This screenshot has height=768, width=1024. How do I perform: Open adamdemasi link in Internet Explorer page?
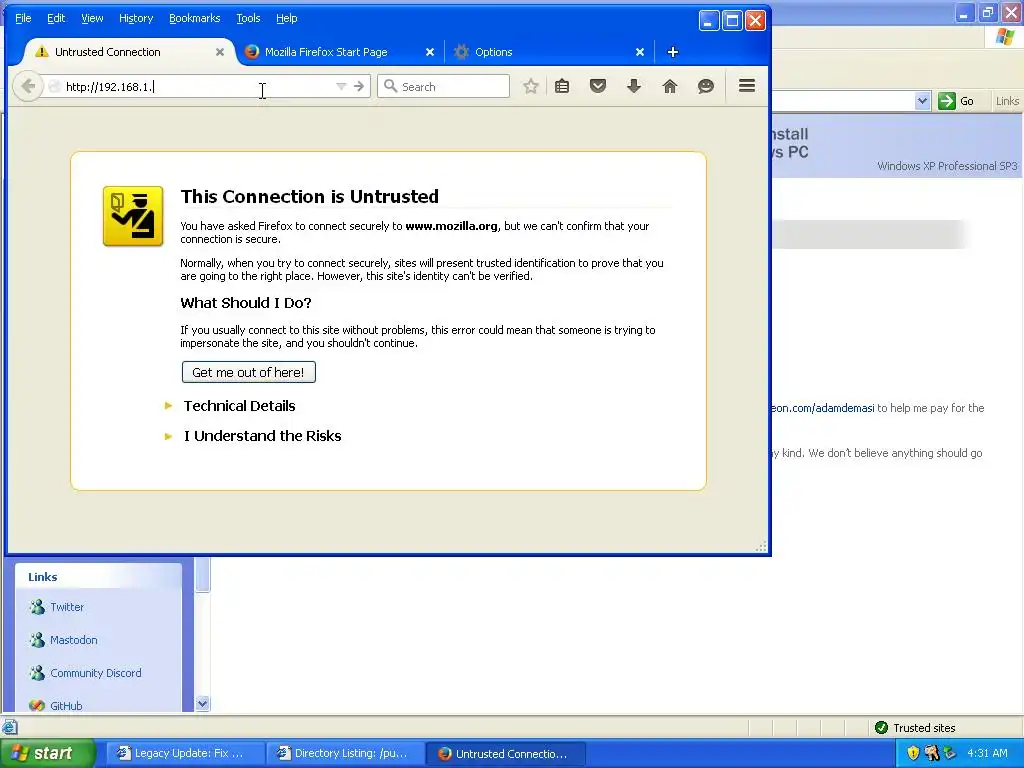click(x=823, y=408)
